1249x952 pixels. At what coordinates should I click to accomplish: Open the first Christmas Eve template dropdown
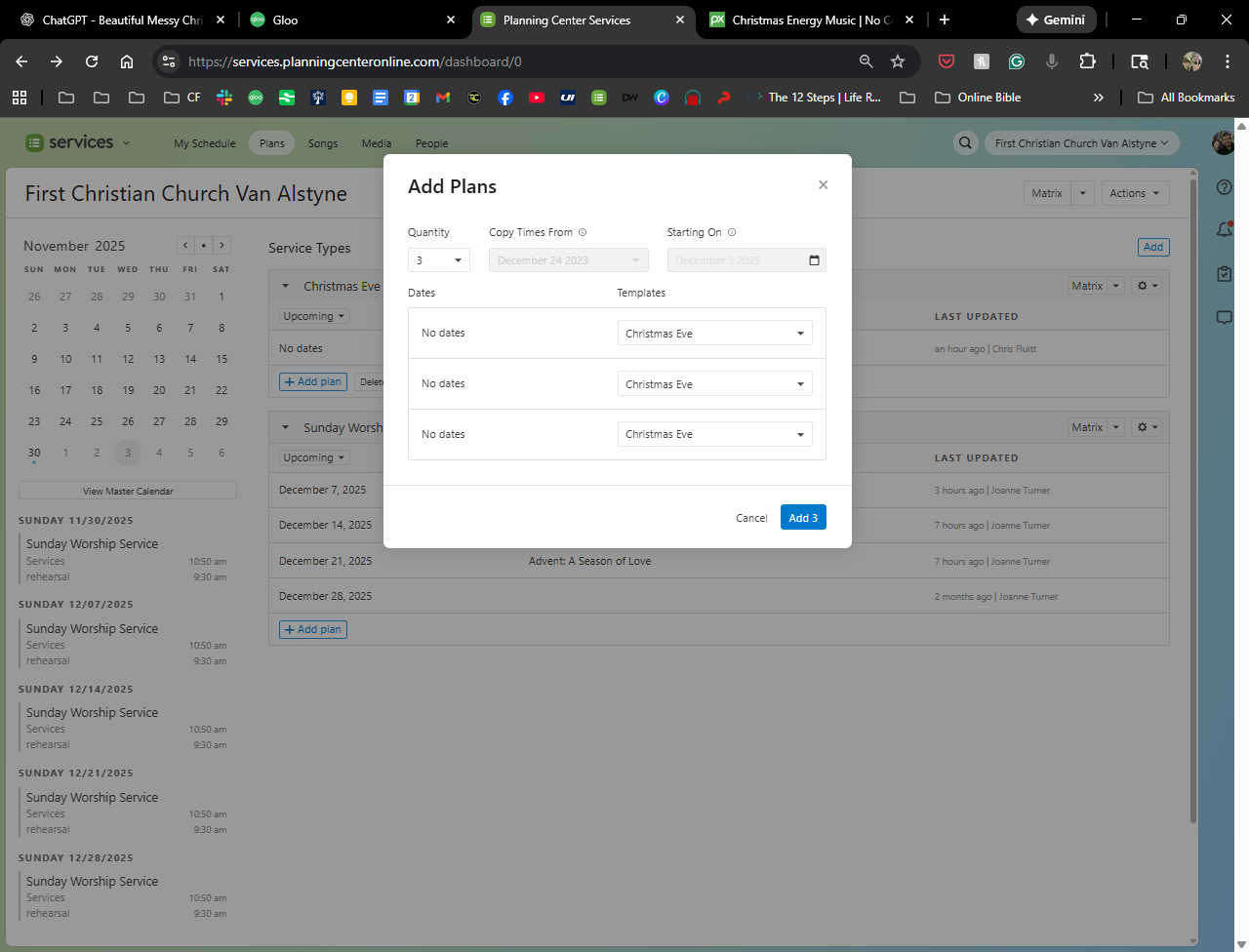coord(714,334)
